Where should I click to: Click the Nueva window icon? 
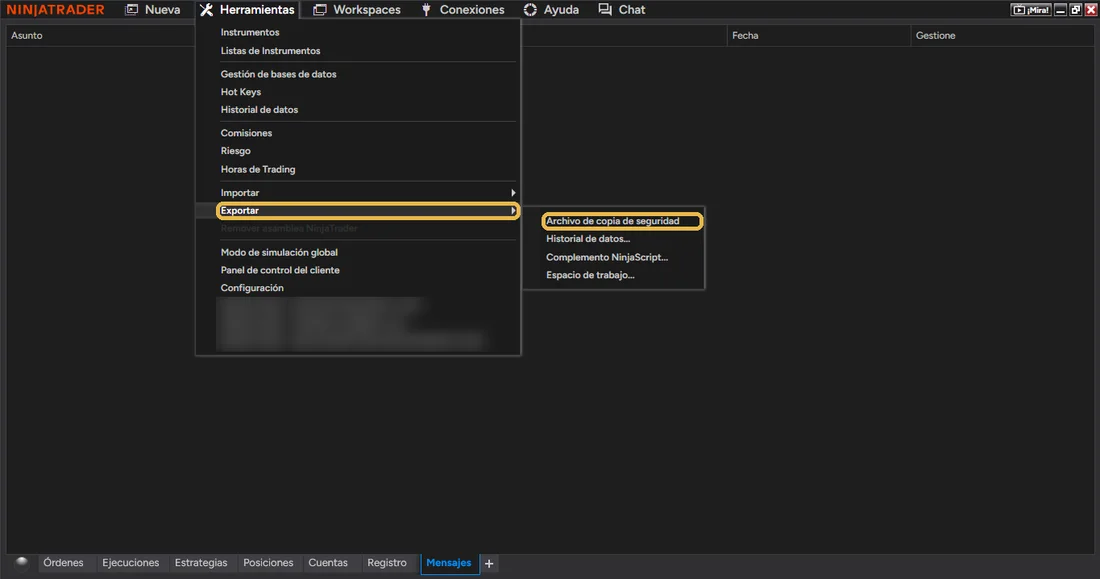coord(131,10)
